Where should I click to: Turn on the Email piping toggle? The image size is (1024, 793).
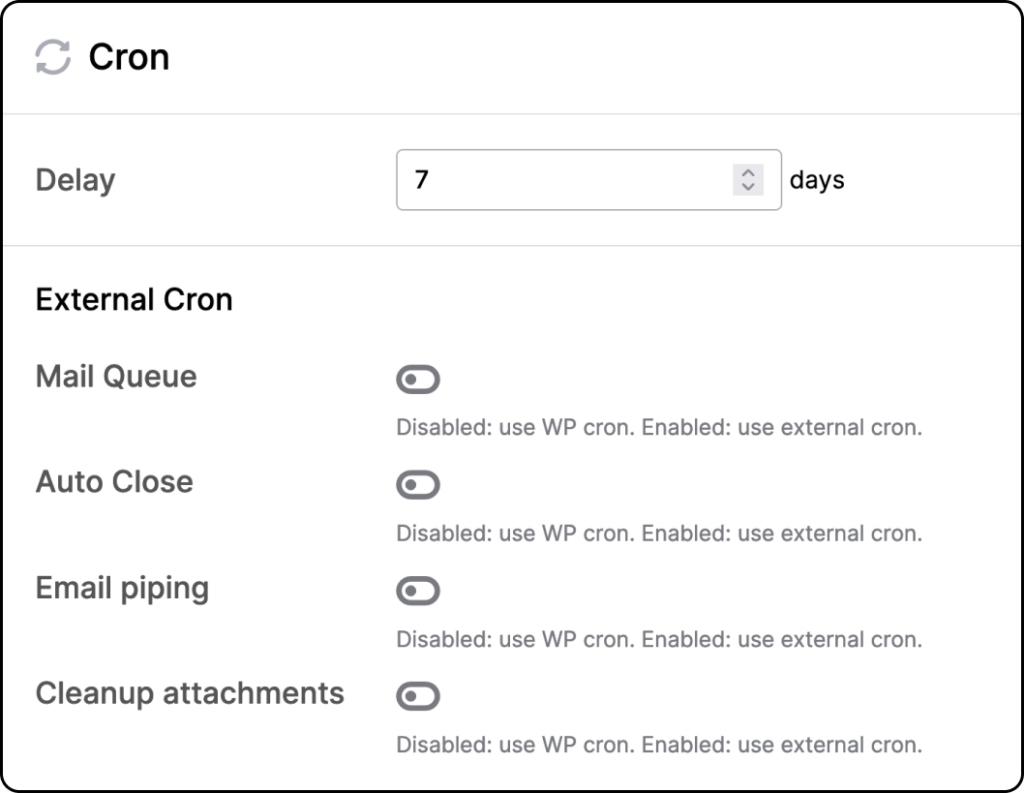(418, 591)
